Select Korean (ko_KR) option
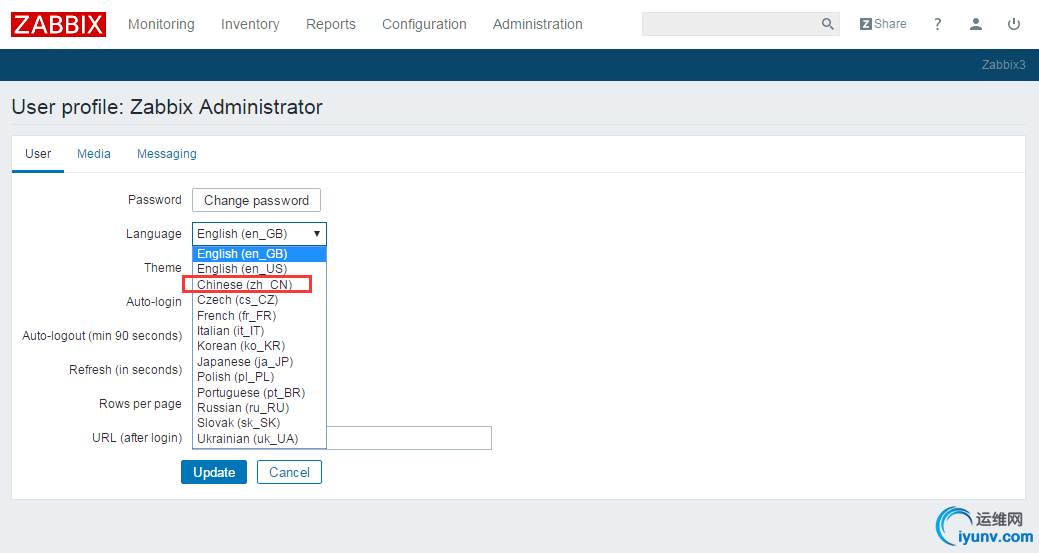 259,346
